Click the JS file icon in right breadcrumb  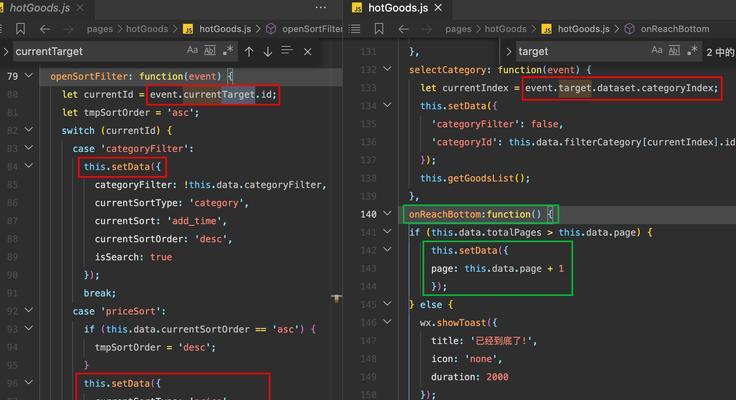coord(546,29)
